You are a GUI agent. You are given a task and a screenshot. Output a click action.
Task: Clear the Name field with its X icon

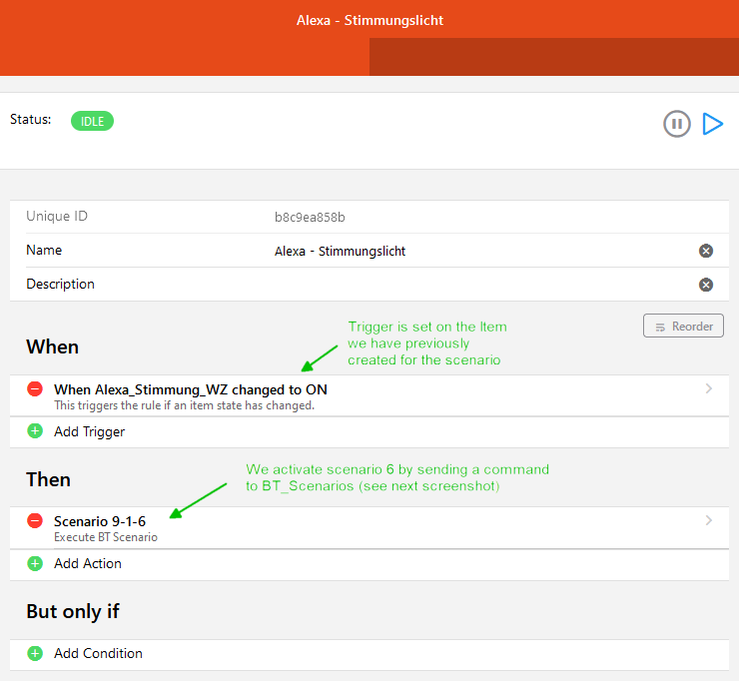point(706,251)
